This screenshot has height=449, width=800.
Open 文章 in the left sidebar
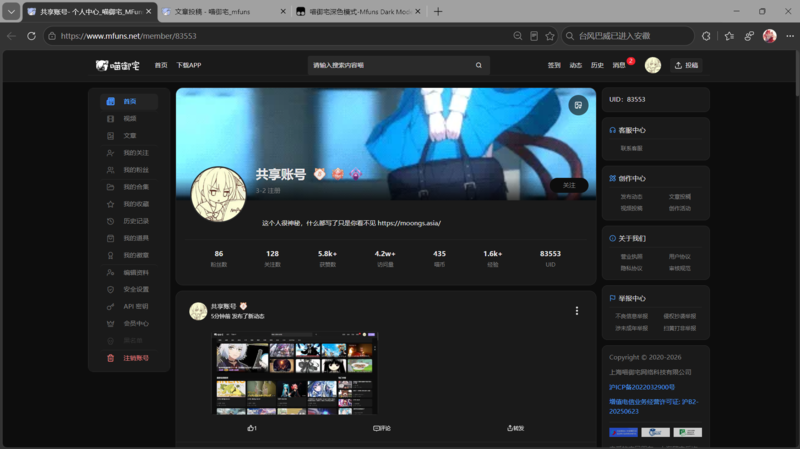click(129, 136)
